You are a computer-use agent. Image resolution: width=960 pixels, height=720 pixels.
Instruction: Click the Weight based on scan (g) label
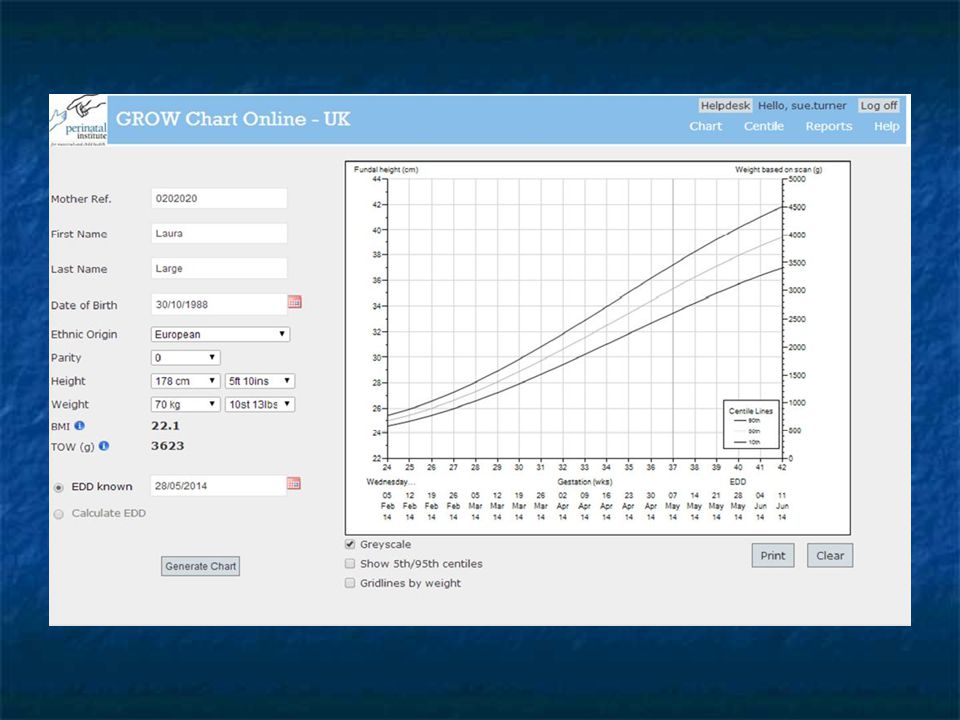[x=778, y=170]
